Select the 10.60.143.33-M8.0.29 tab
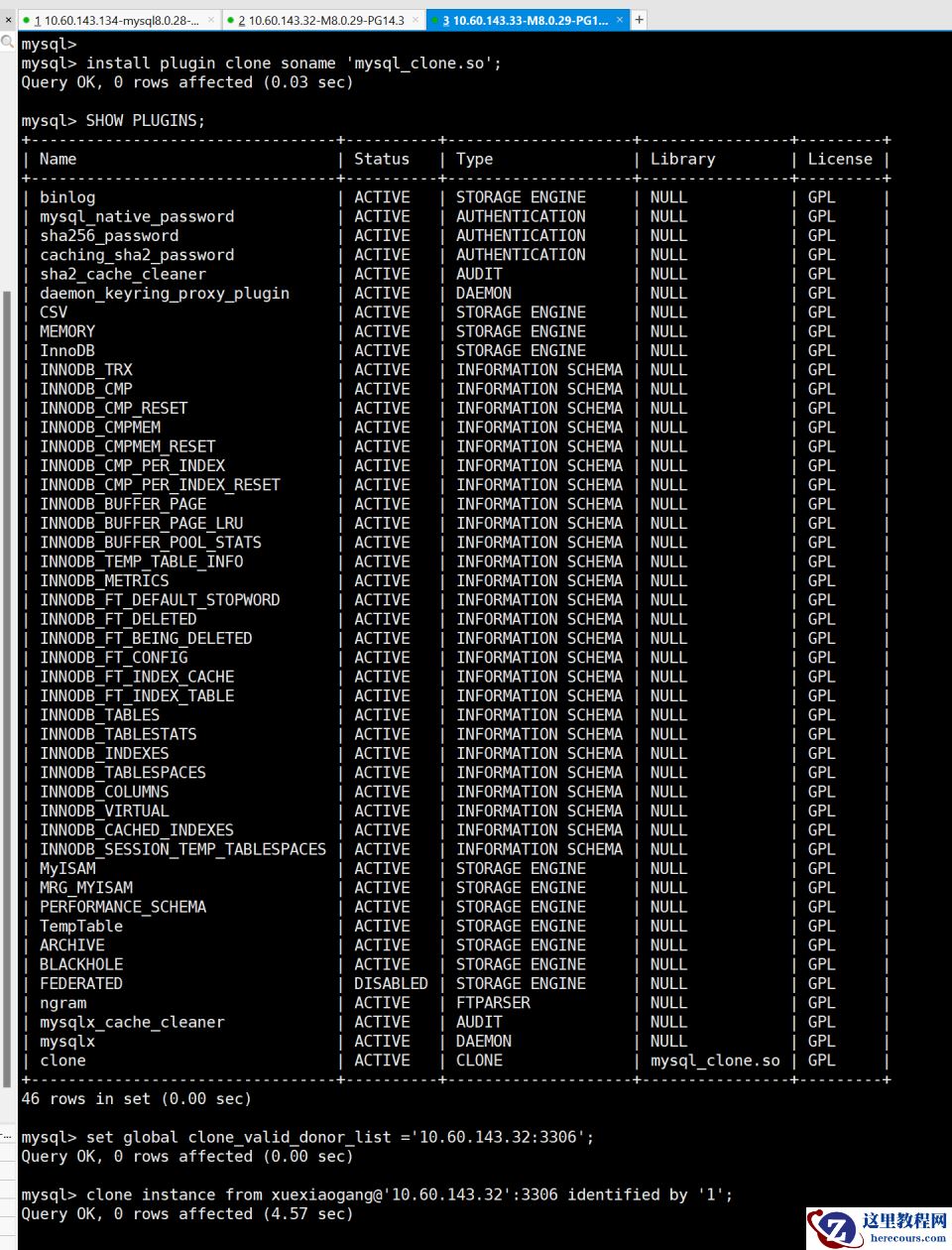This screenshot has width=952, height=1250. 526,20
